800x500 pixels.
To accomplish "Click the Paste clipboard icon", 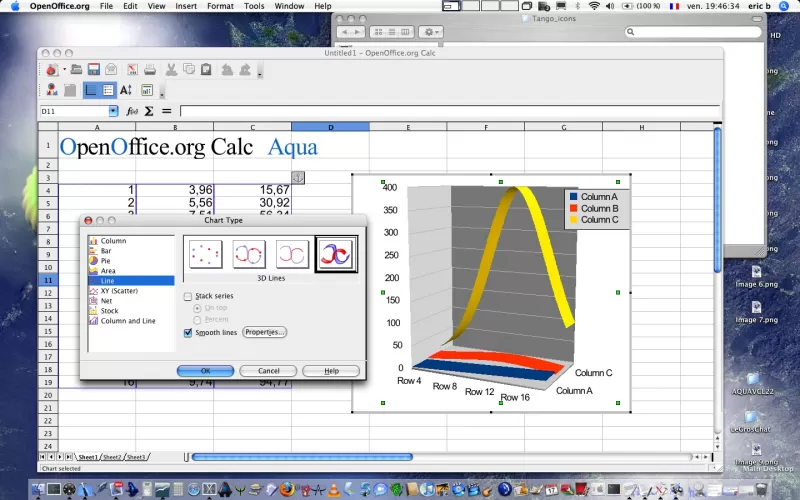I will click(x=206, y=69).
